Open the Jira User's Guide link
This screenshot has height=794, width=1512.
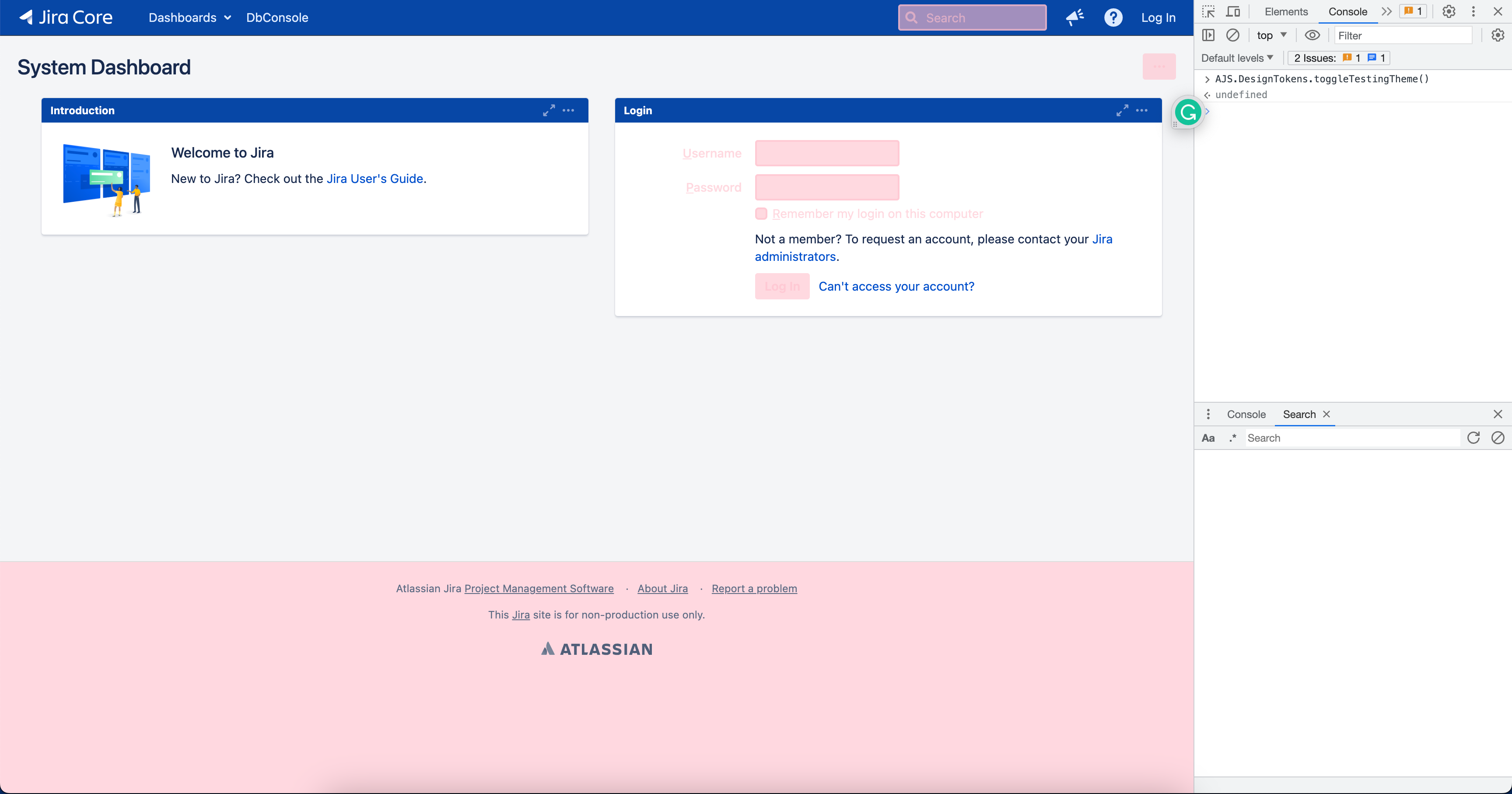click(374, 179)
